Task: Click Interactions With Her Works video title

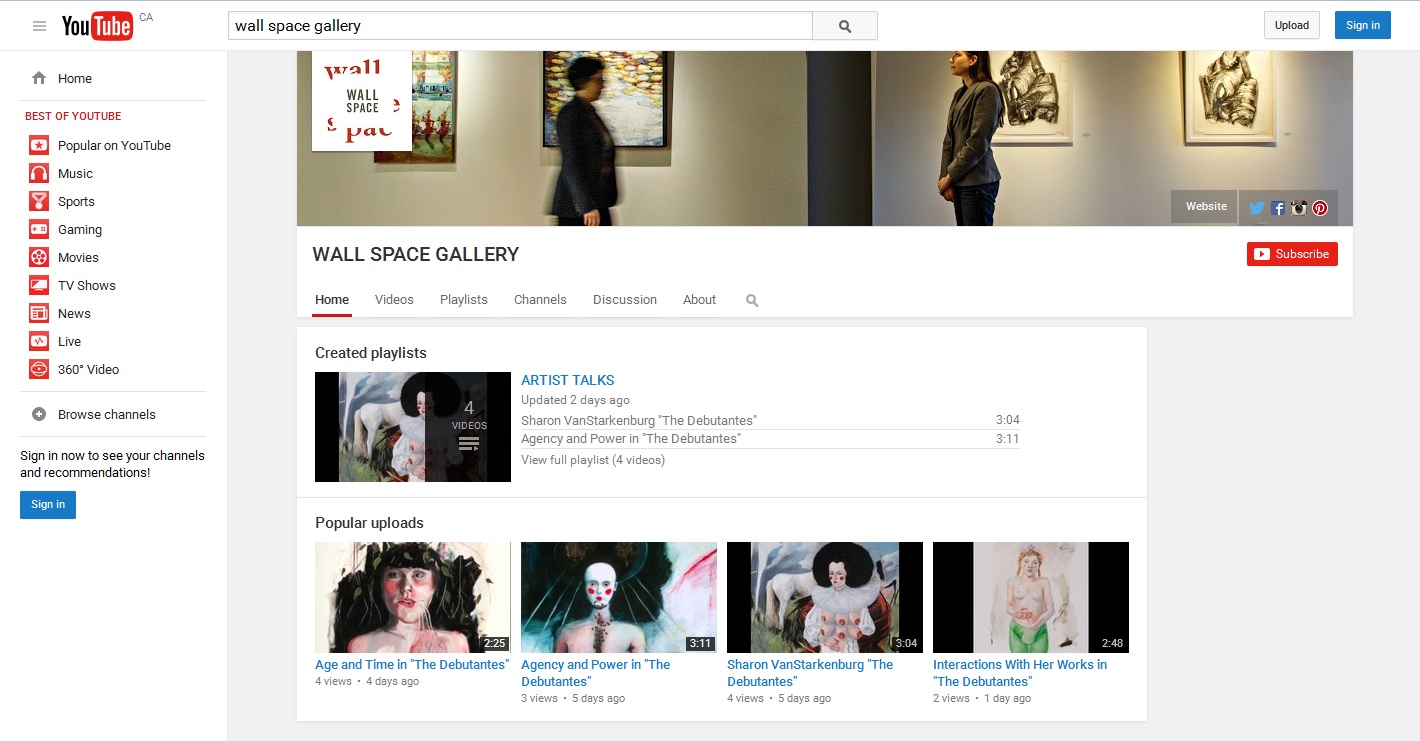Action: pyautogui.click(x=1020, y=673)
